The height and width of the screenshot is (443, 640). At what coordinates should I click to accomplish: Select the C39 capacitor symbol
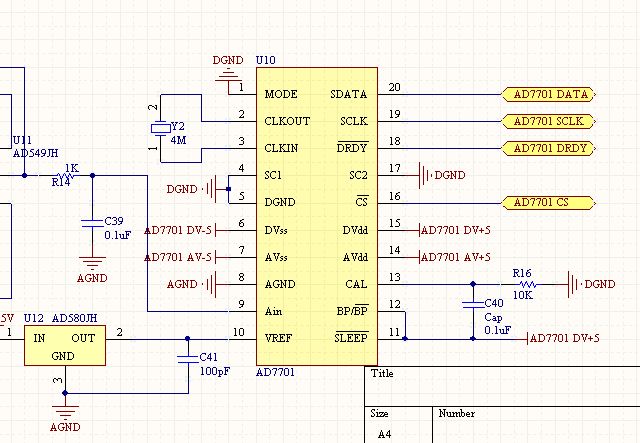[92, 223]
